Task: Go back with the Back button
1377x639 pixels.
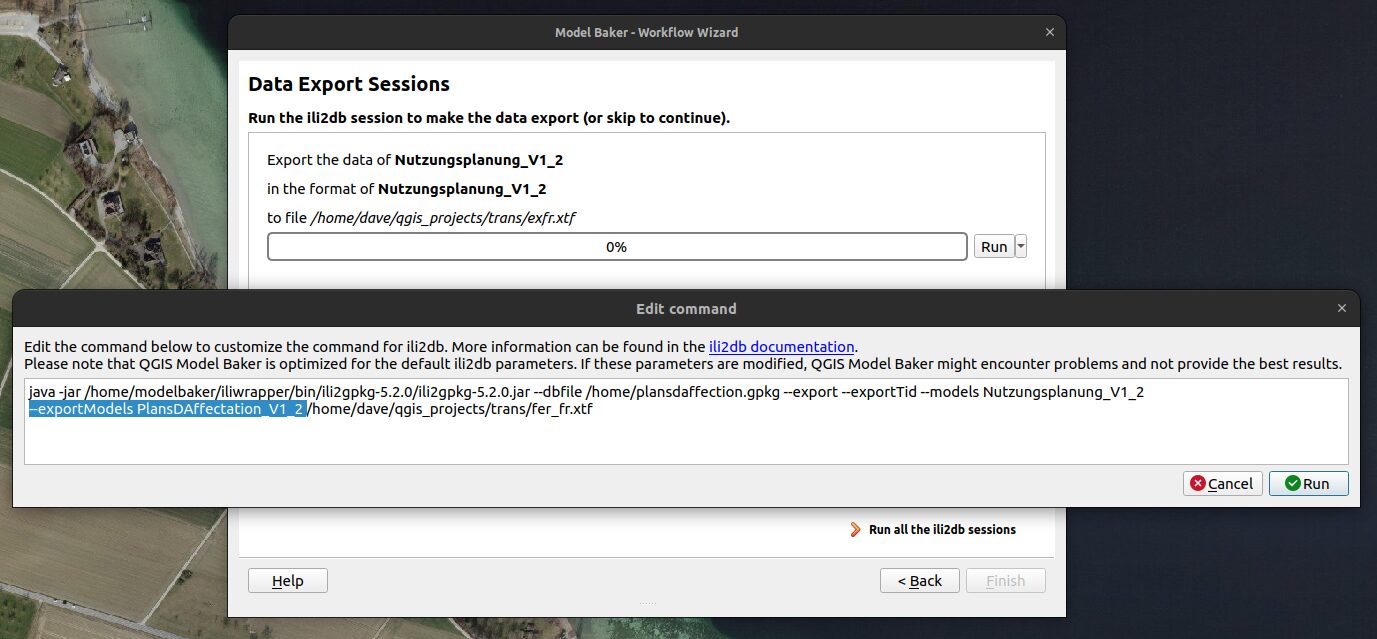Action: coord(919,581)
